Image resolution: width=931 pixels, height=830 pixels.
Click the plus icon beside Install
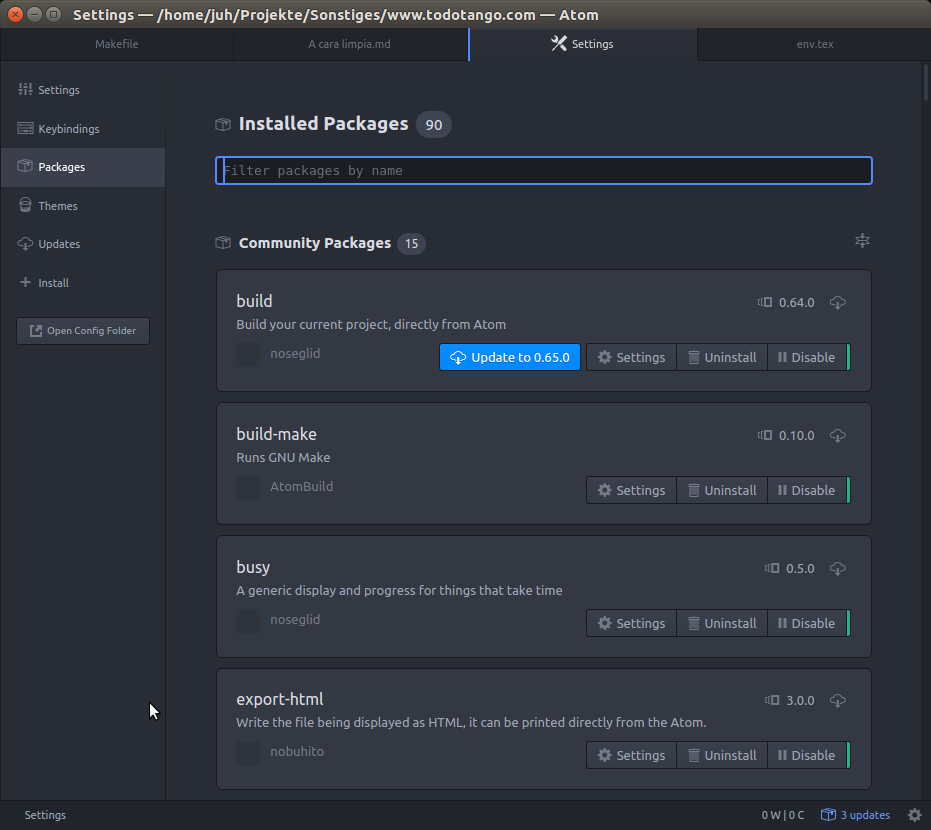pos(25,282)
